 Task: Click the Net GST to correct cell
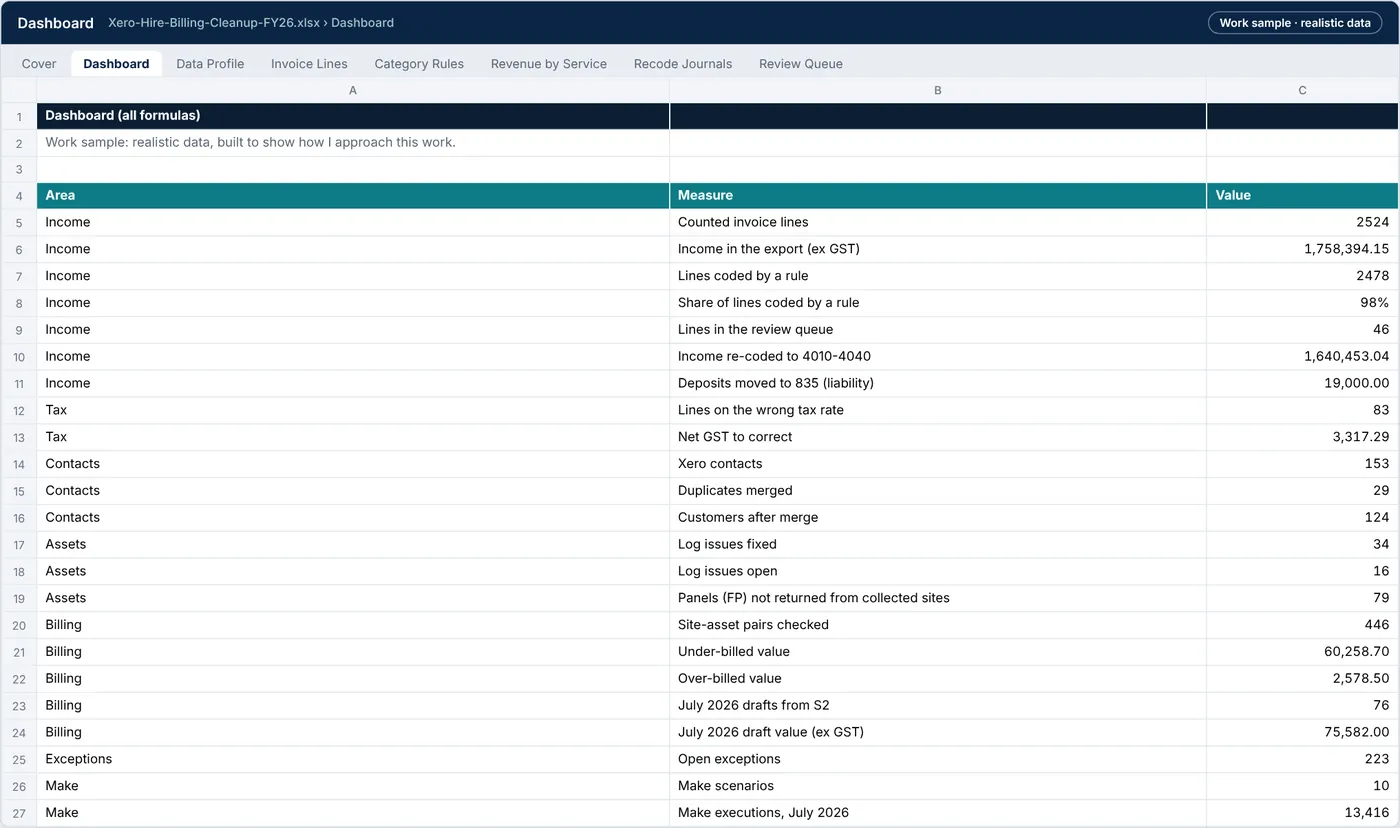pyautogui.click(x=938, y=437)
